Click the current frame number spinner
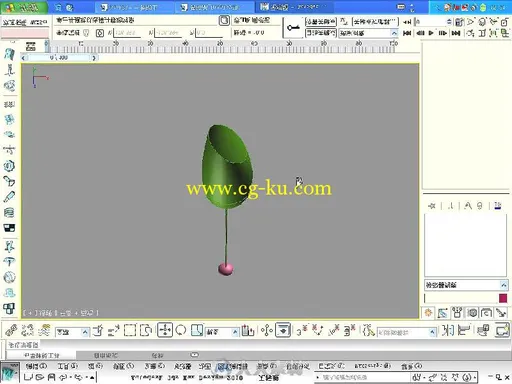Screen dimensions: 512x384 coord(449,22)
